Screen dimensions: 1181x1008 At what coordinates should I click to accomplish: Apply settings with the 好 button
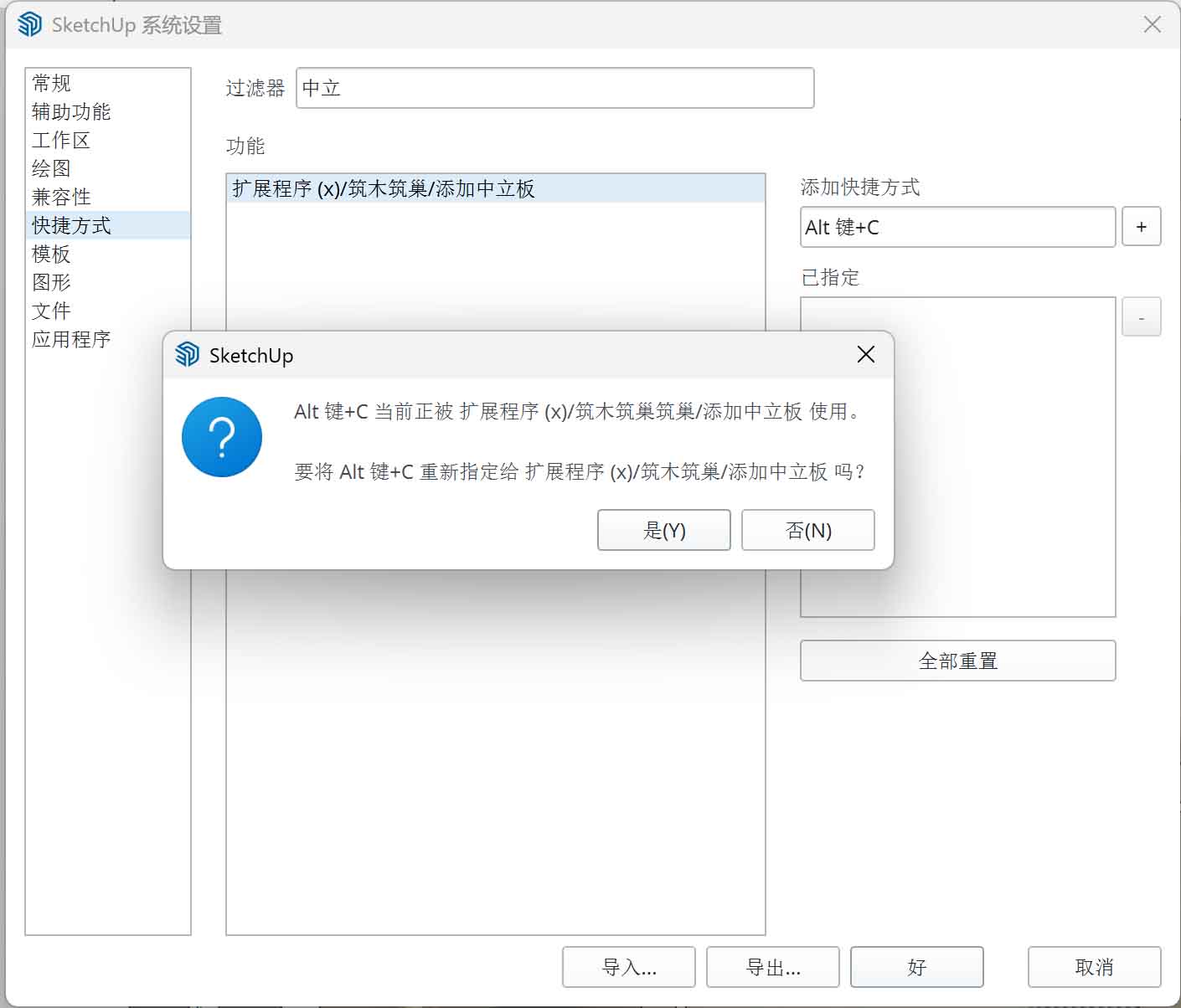[x=916, y=967]
